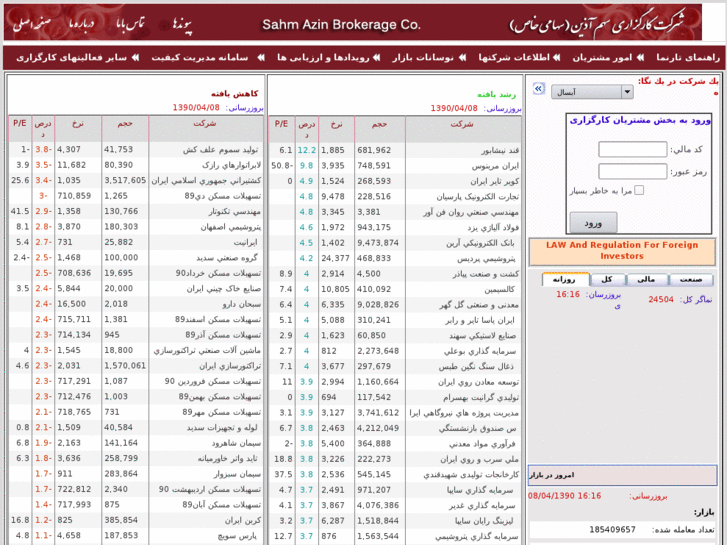Select سیمان شاهرود row
The width and height of the screenshot is (727, 545).
pos(136,442)
